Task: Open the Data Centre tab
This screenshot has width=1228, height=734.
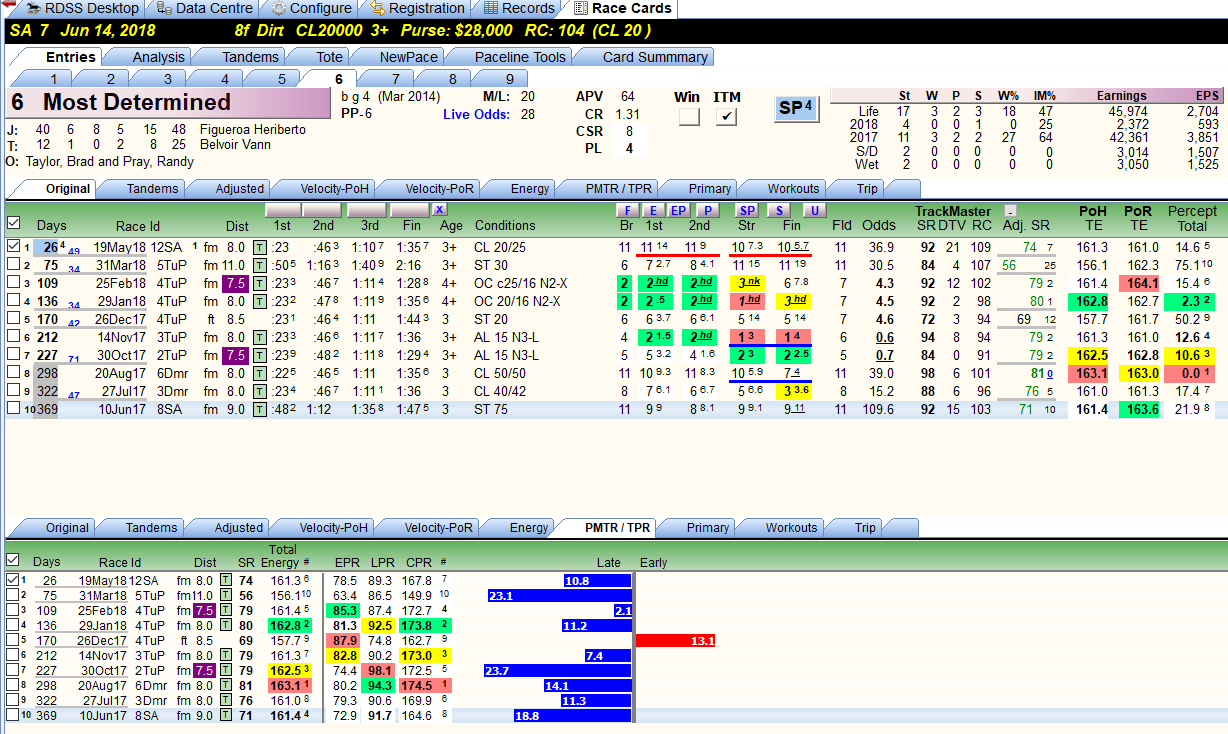Action: (x=205, y=8)
